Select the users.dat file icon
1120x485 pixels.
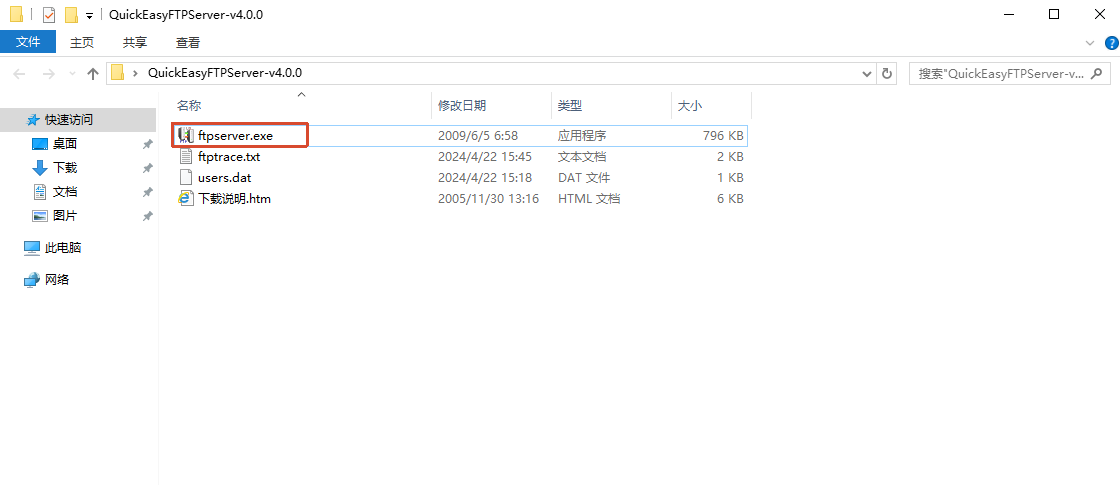pyautogui.click(x=186, y=177)
